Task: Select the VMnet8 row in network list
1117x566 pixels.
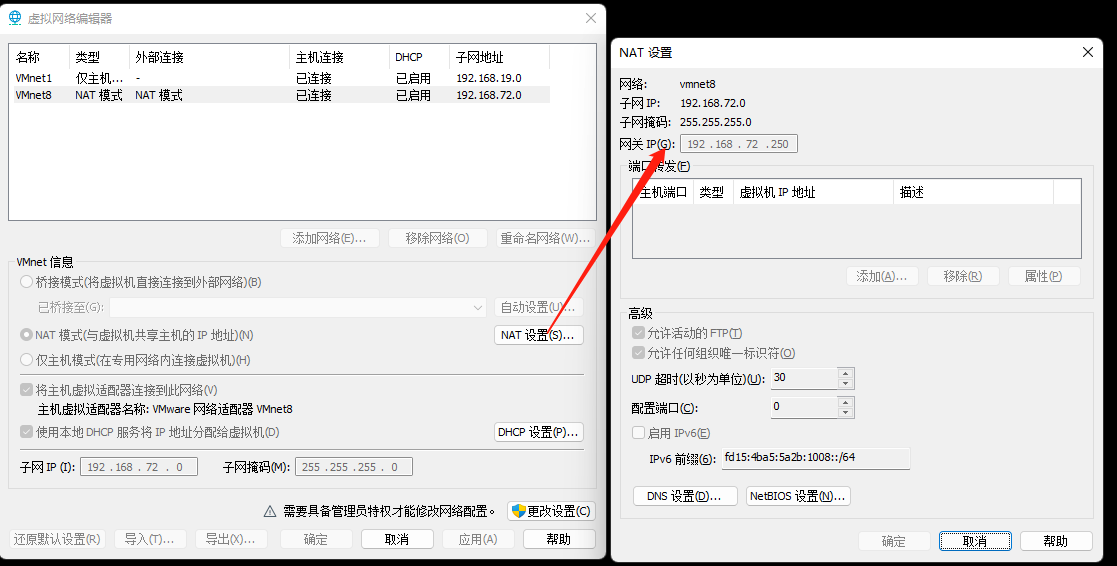Action: pyautogui.click(x=281, y=95)
